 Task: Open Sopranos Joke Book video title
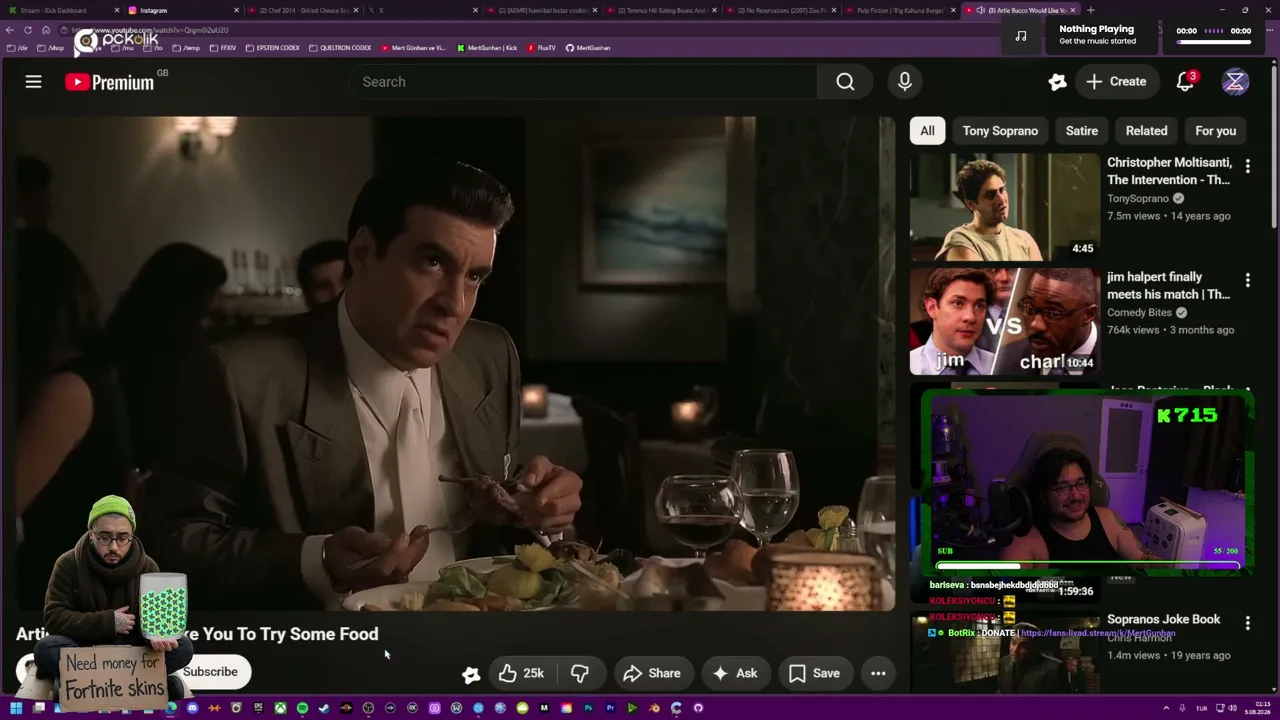pyautogui.click(x=1163, y=619)
